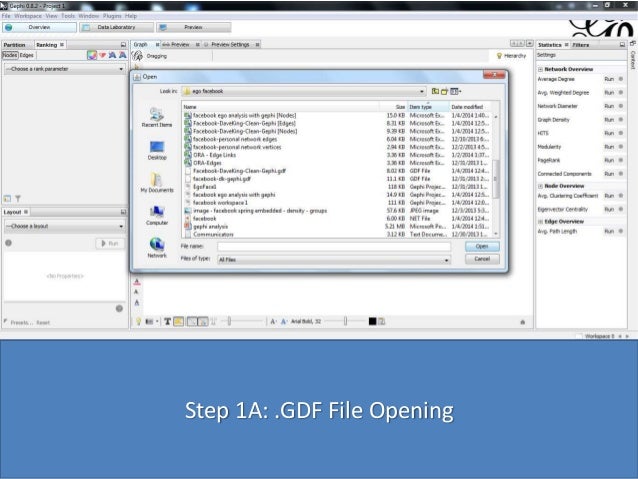
Task: Click the table view icon in Ranking
Action: pyautogui.click(x=7, y=199)
